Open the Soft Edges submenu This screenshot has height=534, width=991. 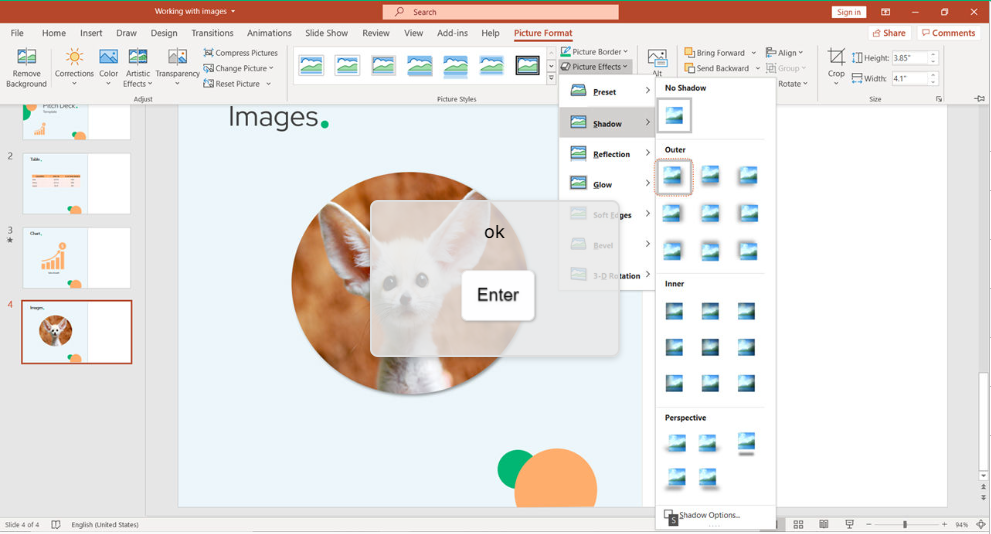pos(607,215)
